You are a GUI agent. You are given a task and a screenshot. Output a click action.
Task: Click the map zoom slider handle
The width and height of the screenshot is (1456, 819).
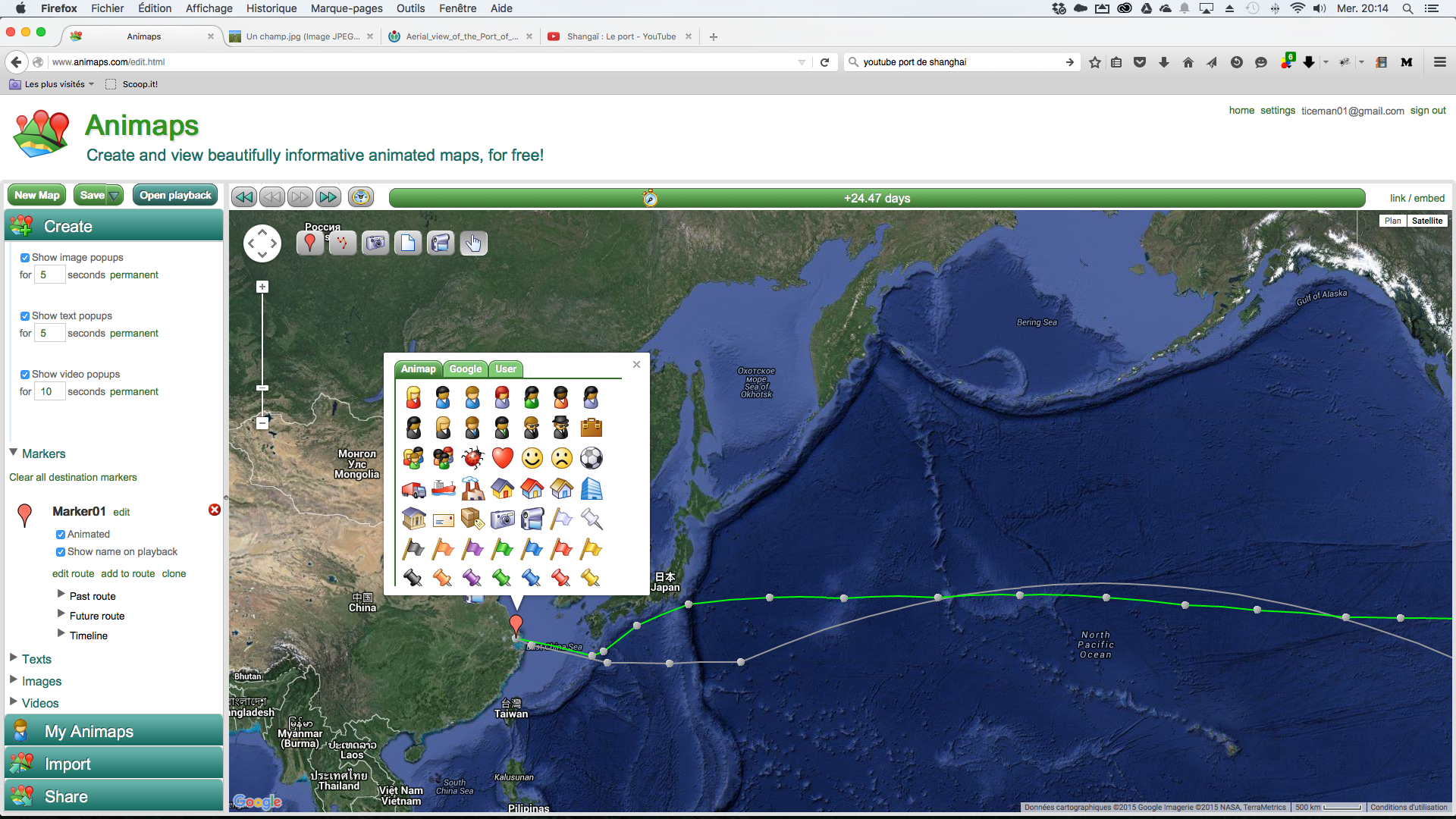point(262,388)
